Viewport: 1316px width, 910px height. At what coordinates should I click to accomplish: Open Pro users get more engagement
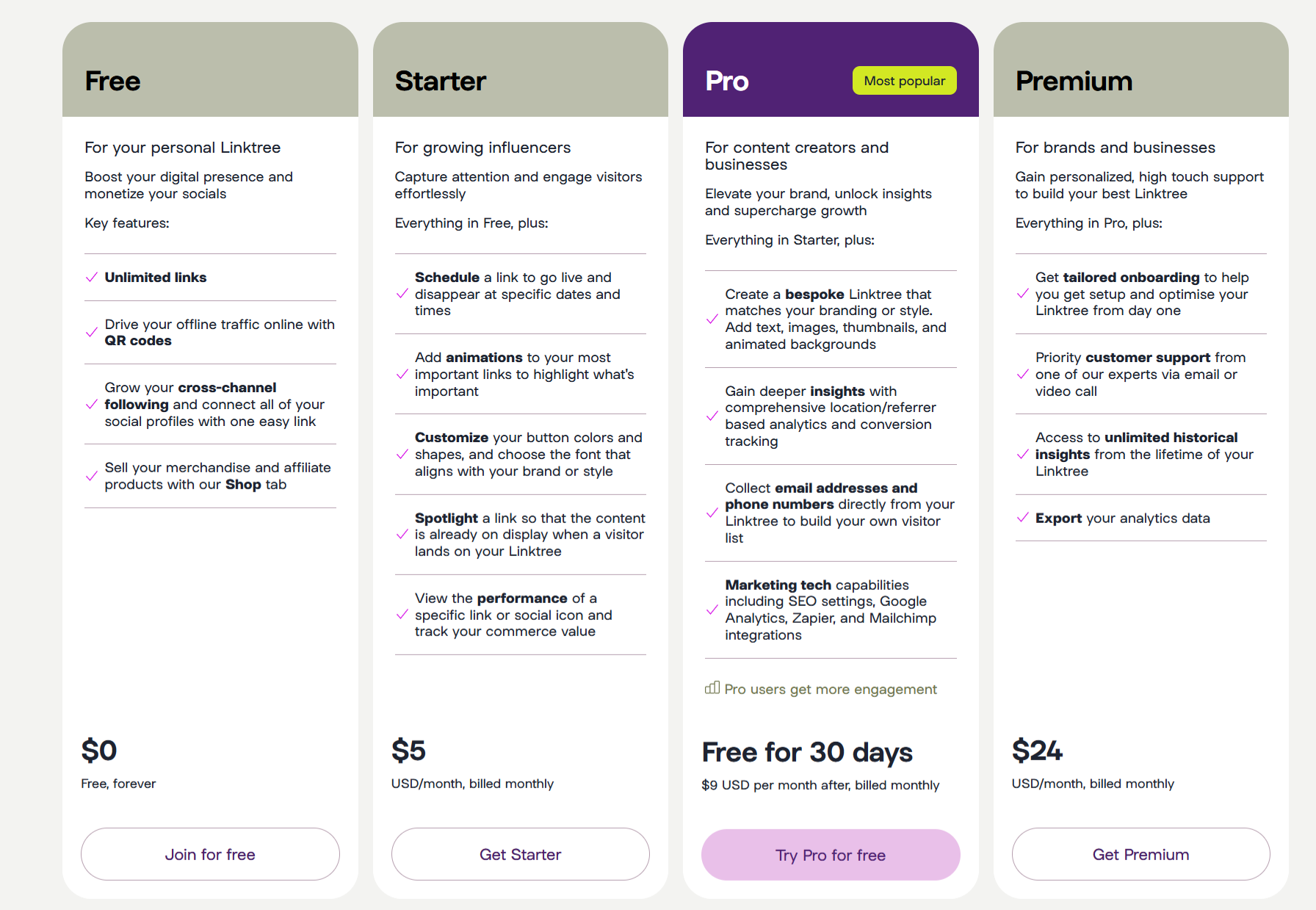830,689
